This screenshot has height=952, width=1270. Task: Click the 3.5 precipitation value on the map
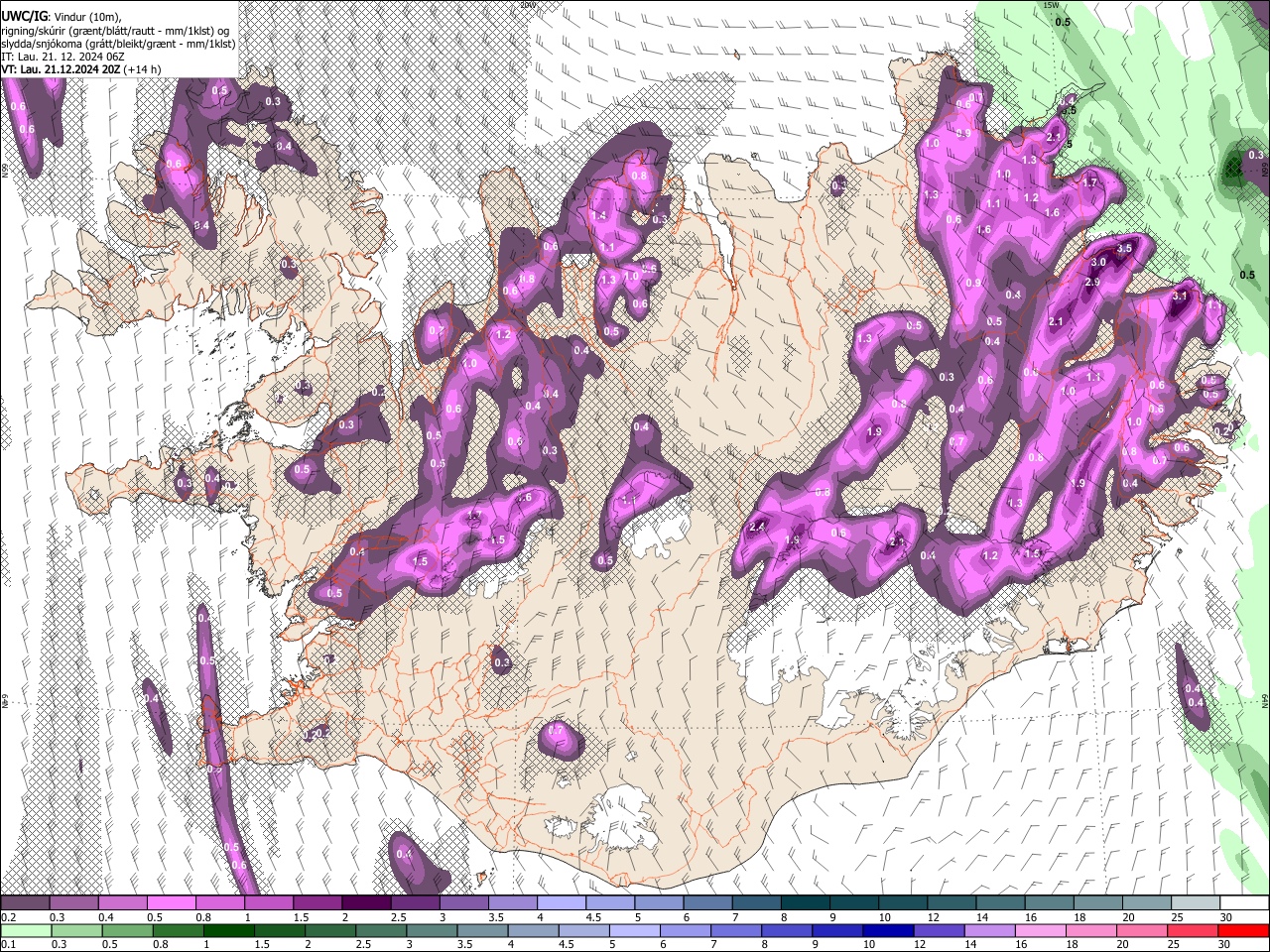(1124, 248)
